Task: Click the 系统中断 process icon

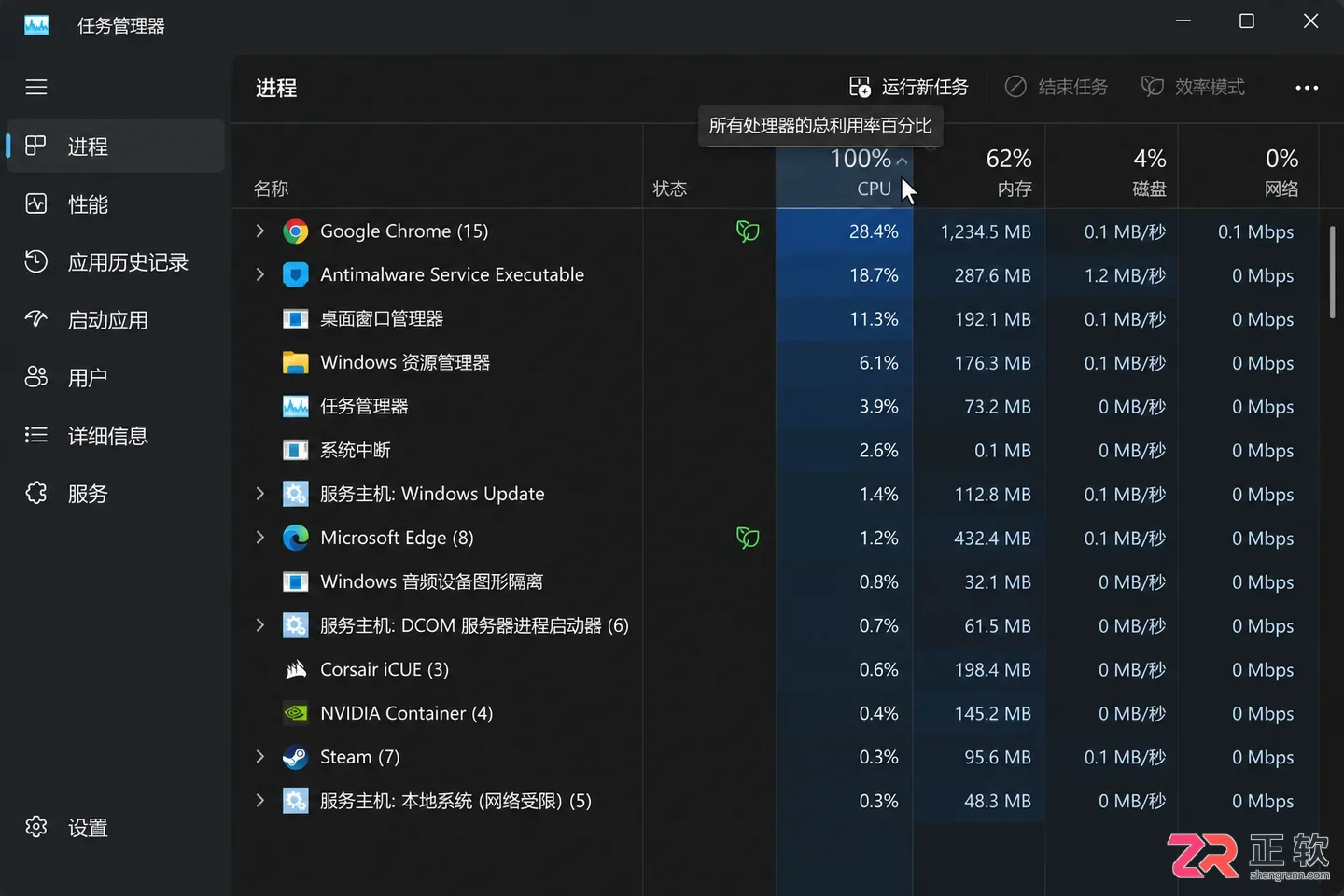Action: [296, 451]
